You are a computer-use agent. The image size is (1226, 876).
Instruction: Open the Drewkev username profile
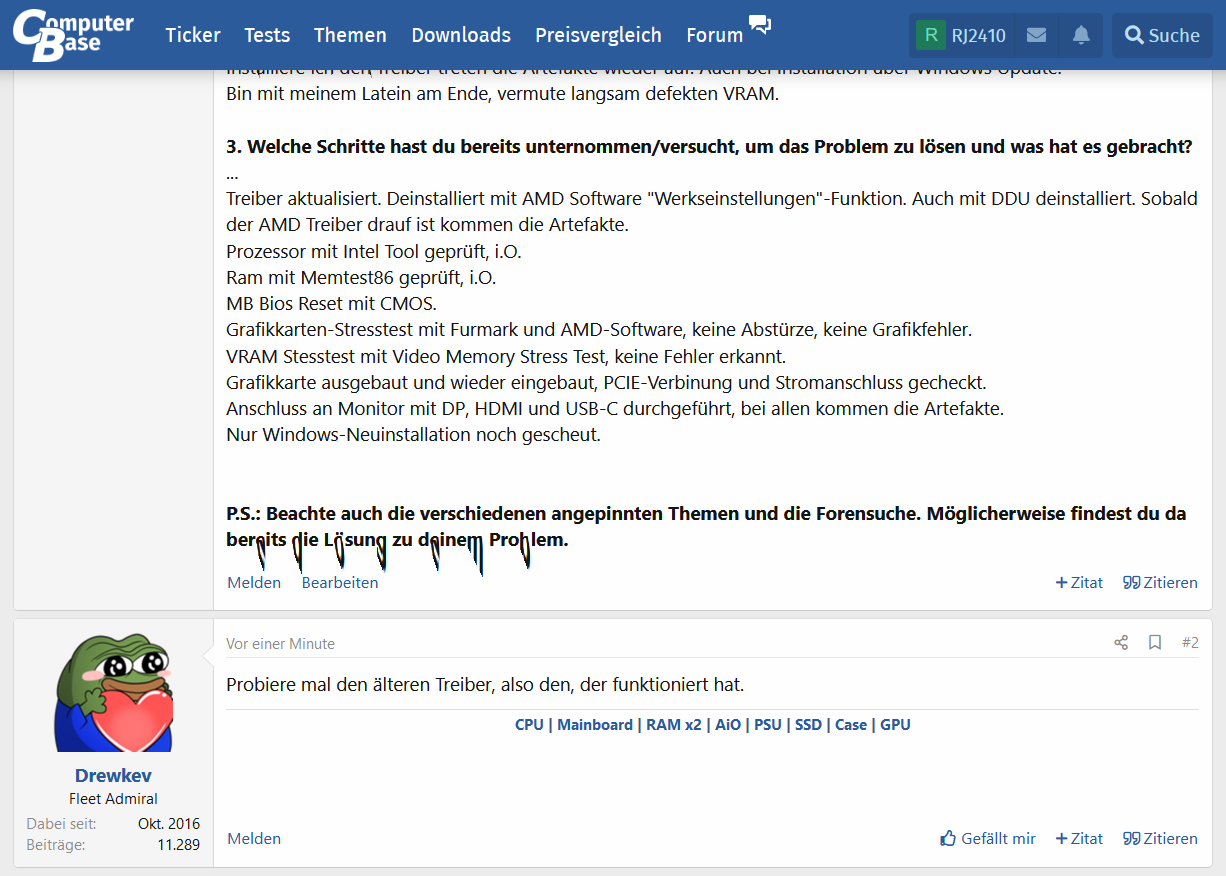coord(113,775)
